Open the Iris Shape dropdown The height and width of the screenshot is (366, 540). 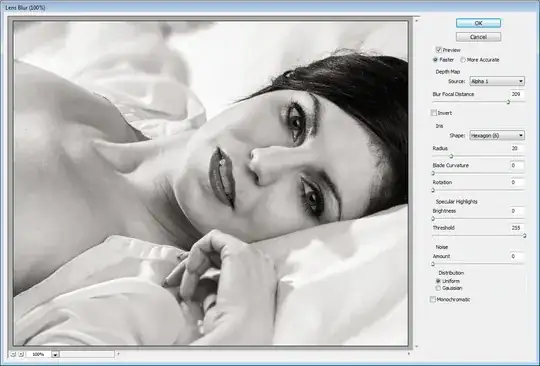(x=497, y=136)
